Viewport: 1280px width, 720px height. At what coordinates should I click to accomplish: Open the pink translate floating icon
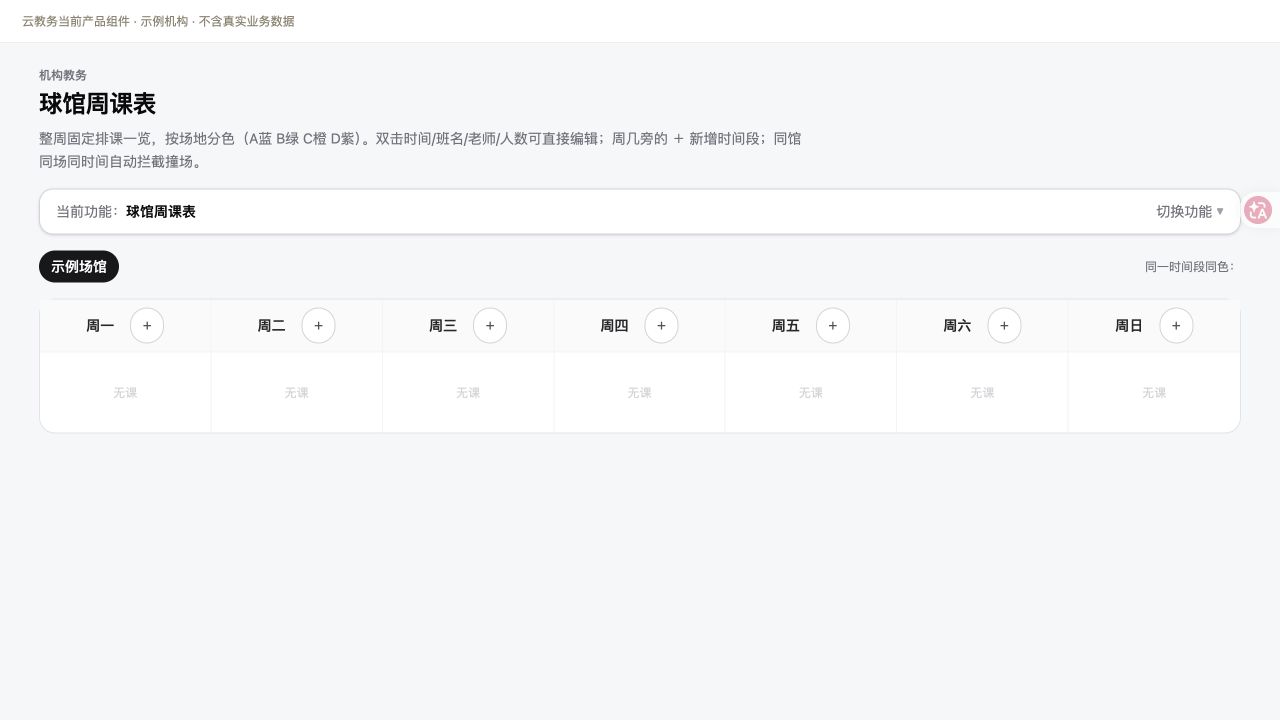[x=1258, y=210]
